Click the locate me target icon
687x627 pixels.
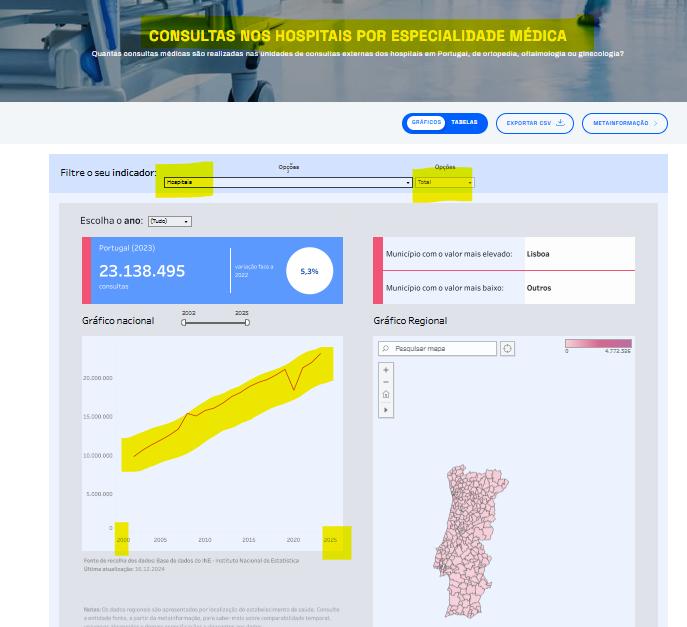click(507, 348)
